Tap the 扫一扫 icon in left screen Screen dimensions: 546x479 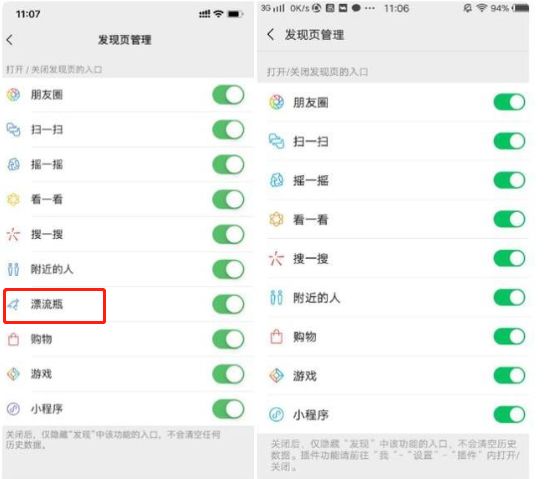[x=14, y=130]
